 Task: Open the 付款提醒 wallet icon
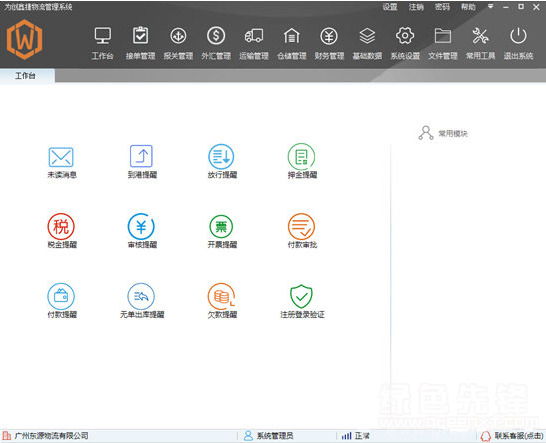(61, 296)
